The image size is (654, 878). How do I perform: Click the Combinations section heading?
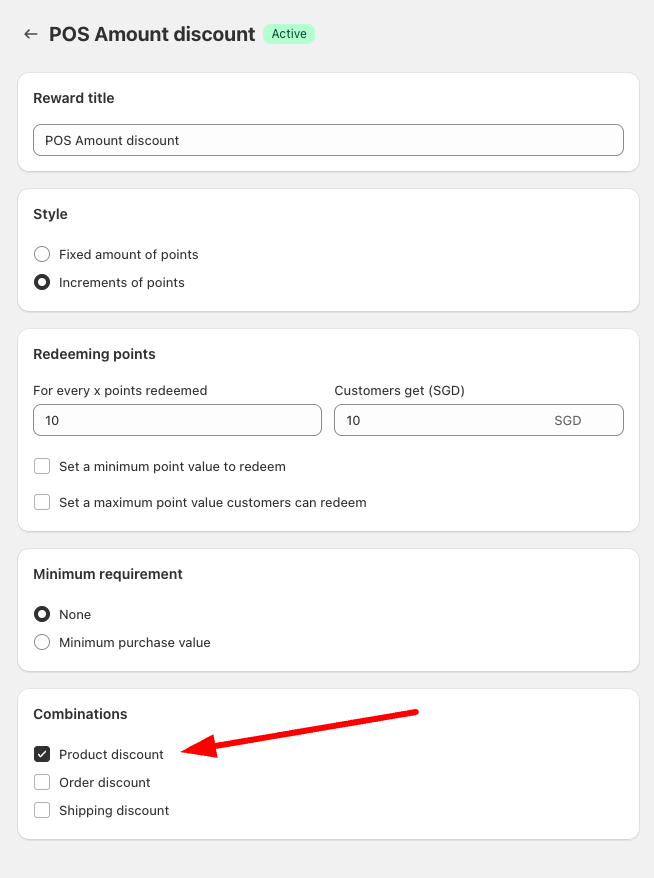(80, 714)
